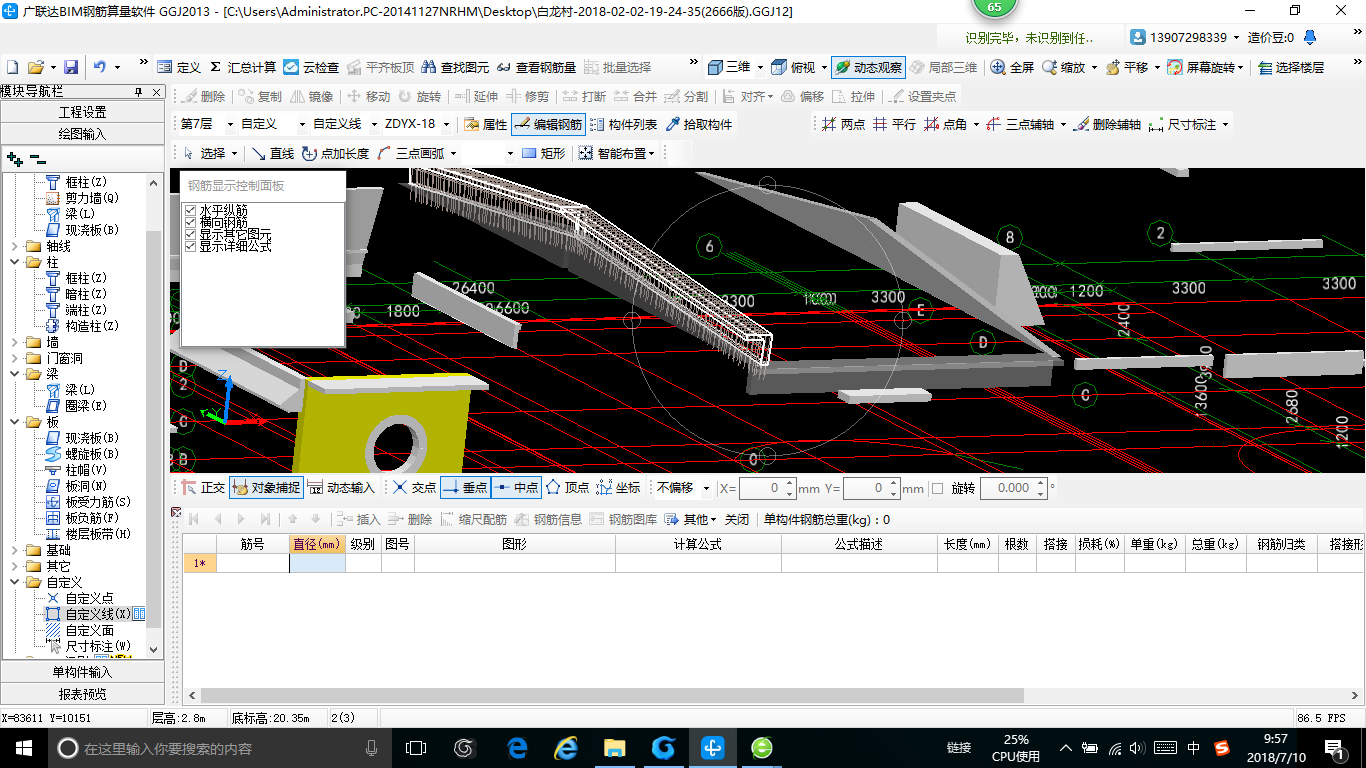Click the 旋转 rotate tool
The height and width of the screenshot is (768, 1366).
click(419, 96)
